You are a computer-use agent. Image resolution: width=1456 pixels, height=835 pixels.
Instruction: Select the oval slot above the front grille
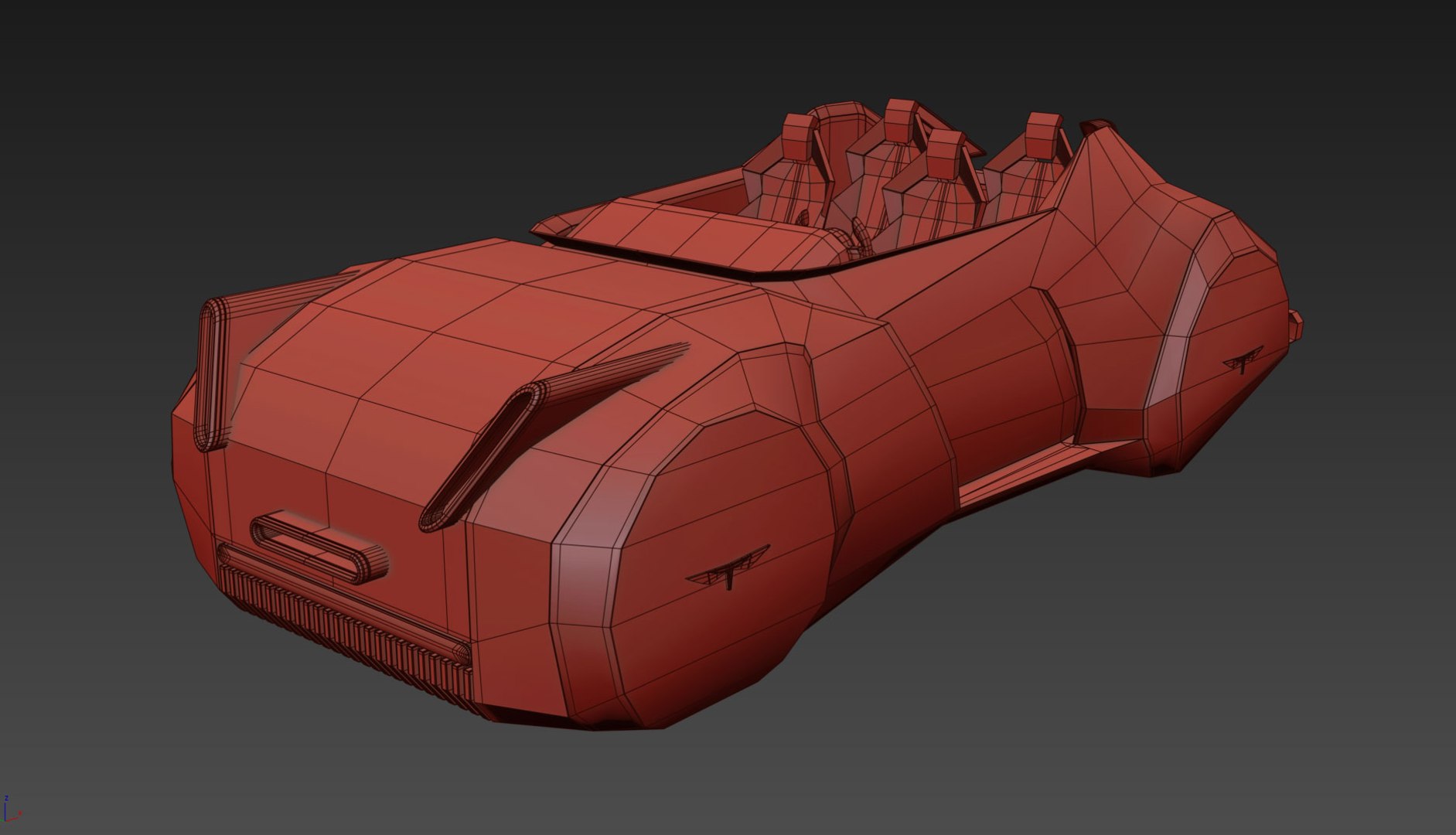coord(319,547)
